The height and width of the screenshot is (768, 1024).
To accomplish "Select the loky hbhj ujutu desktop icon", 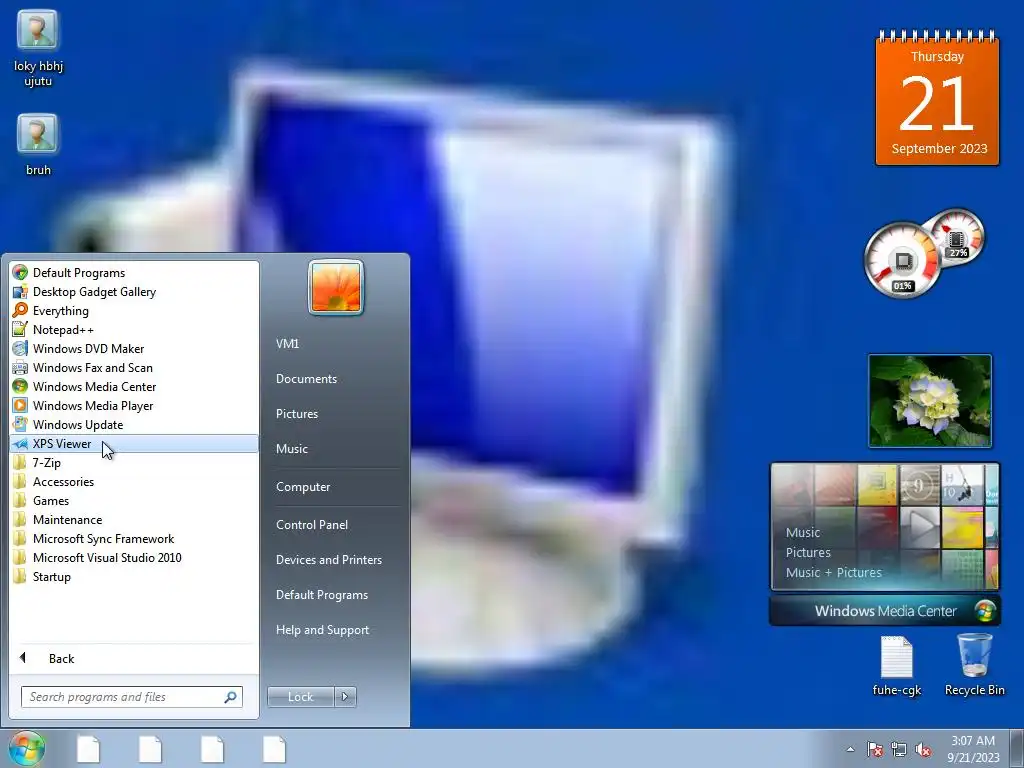I will 38,49.
